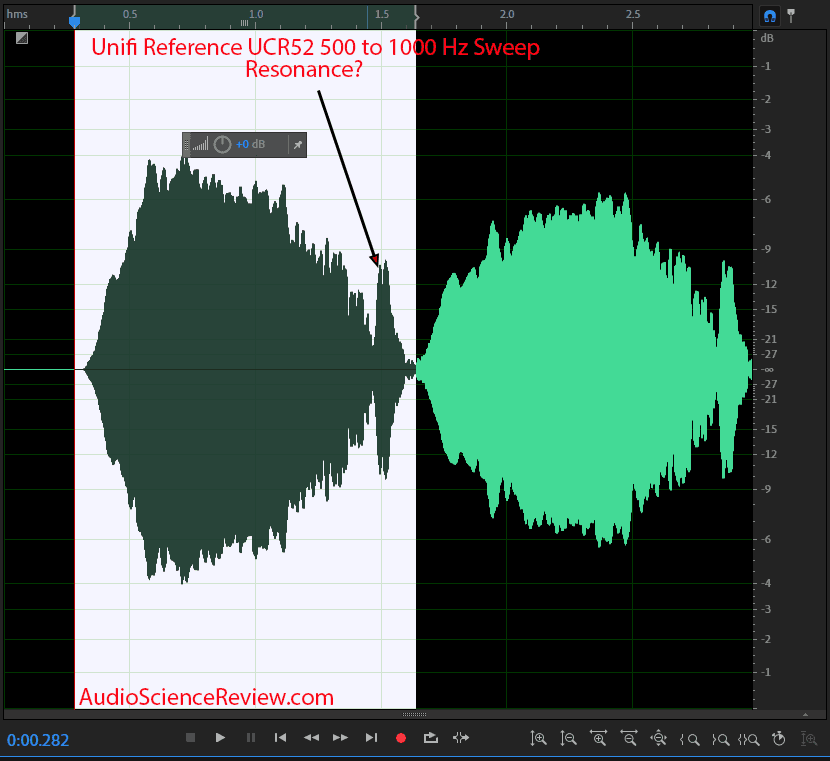This screenshot has width=830, height=761.
Task: Zoom in at selection Out point
Action: [720, 739]
